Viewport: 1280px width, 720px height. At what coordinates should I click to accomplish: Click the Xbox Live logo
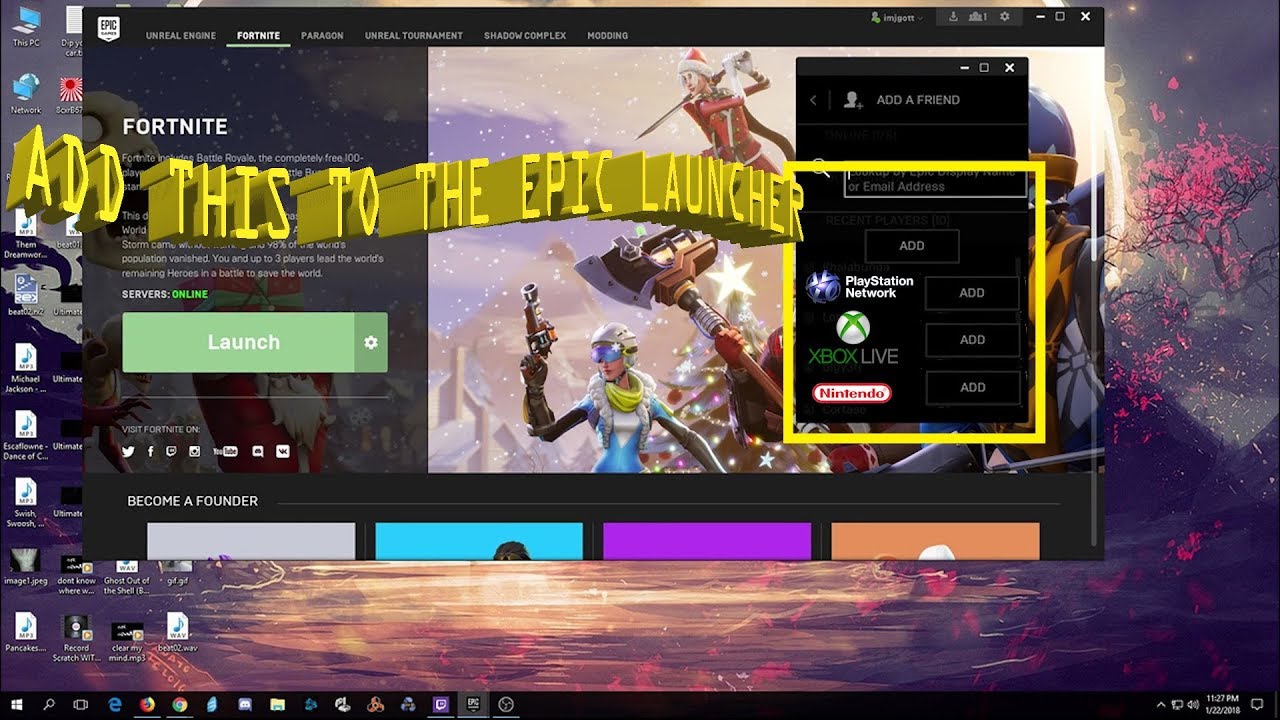[x=853, y=338]
